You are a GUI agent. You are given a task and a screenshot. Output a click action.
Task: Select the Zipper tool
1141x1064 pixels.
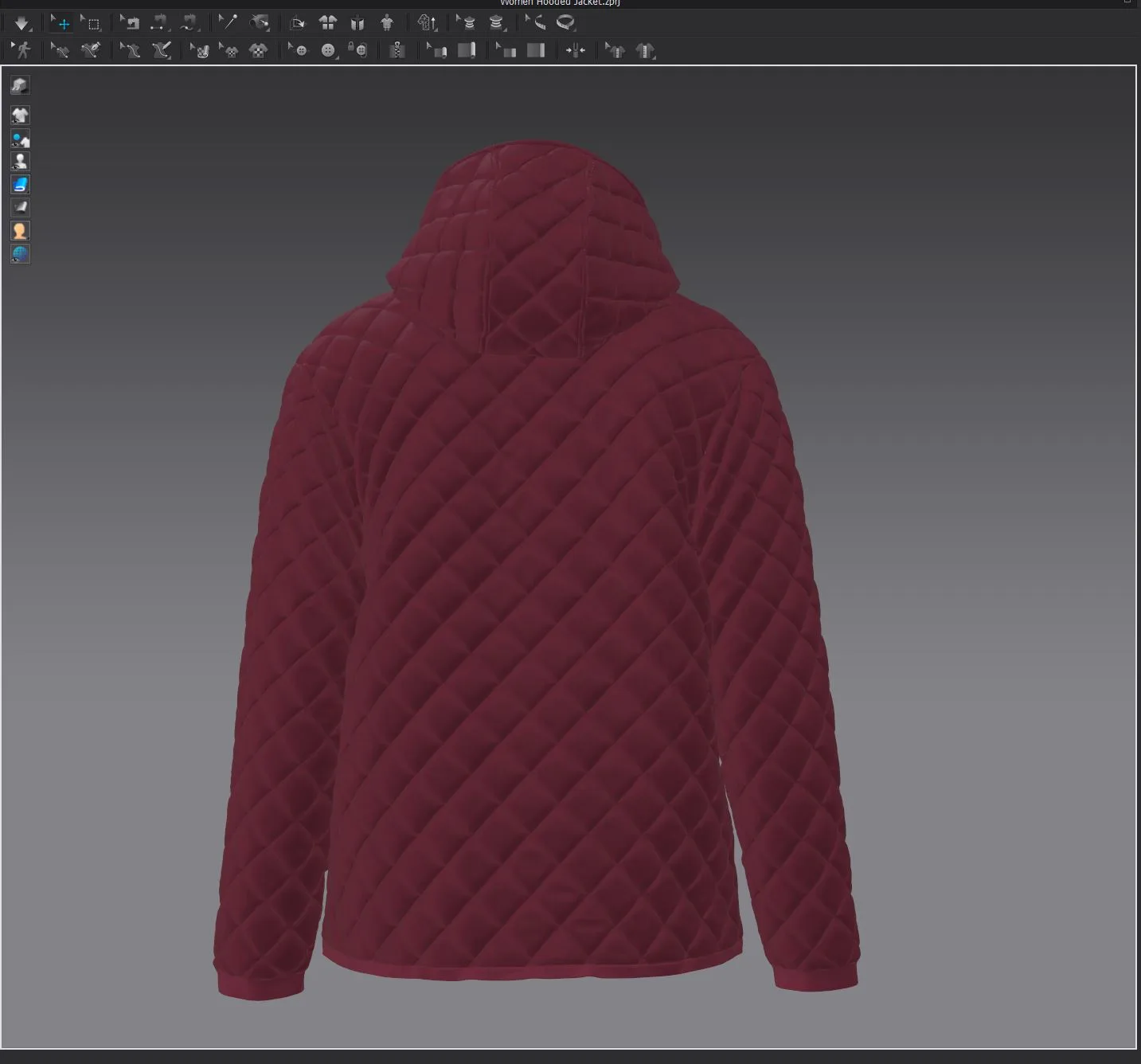[x=397, y=51]
